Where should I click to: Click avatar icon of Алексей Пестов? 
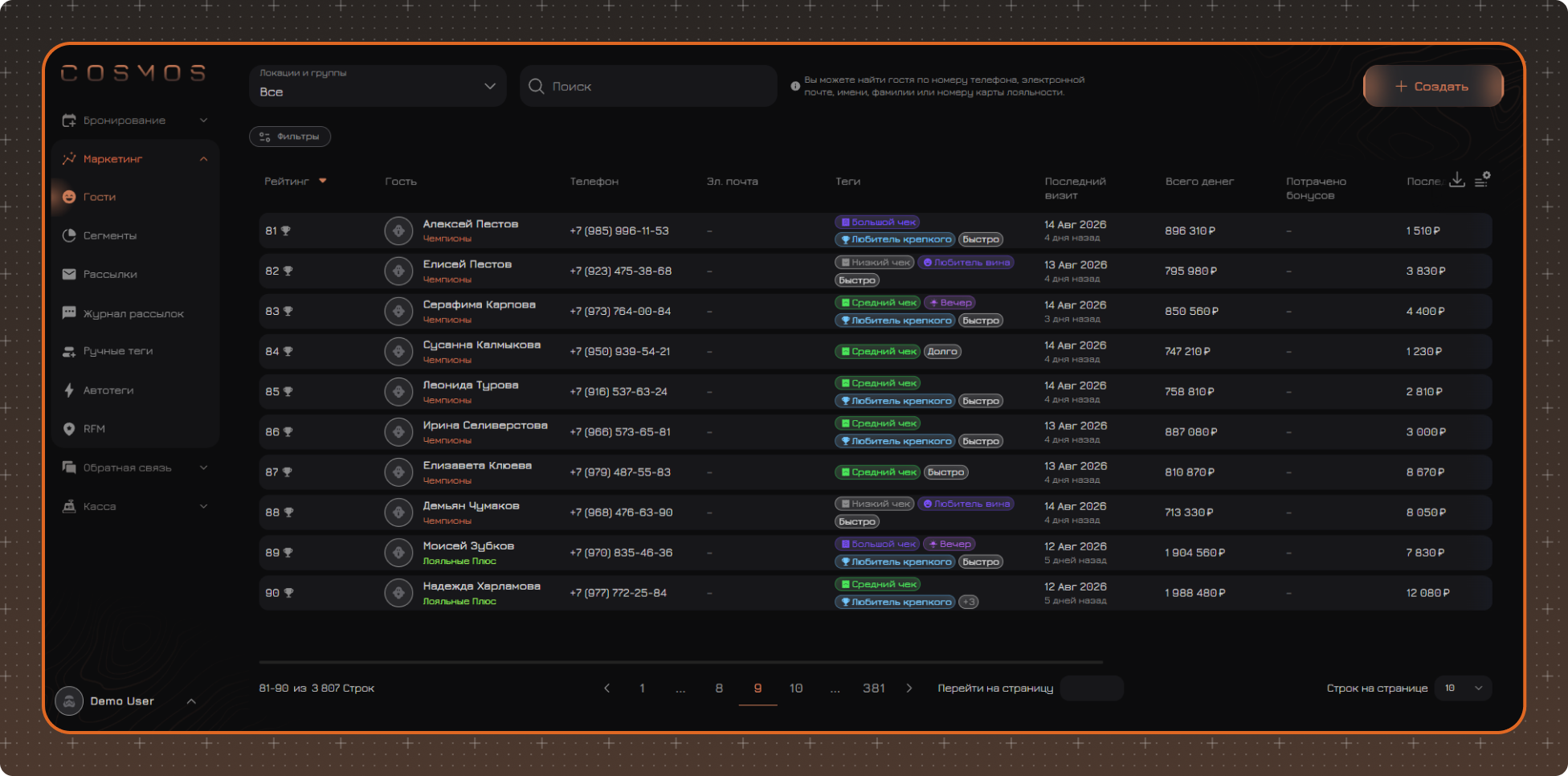[398, 231]
